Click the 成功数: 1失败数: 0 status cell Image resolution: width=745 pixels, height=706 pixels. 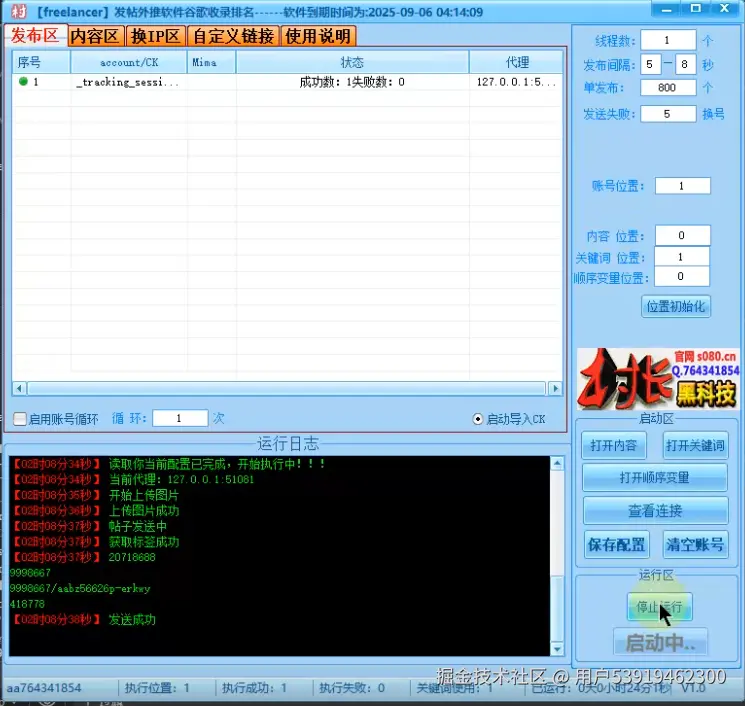click(352, 82)
